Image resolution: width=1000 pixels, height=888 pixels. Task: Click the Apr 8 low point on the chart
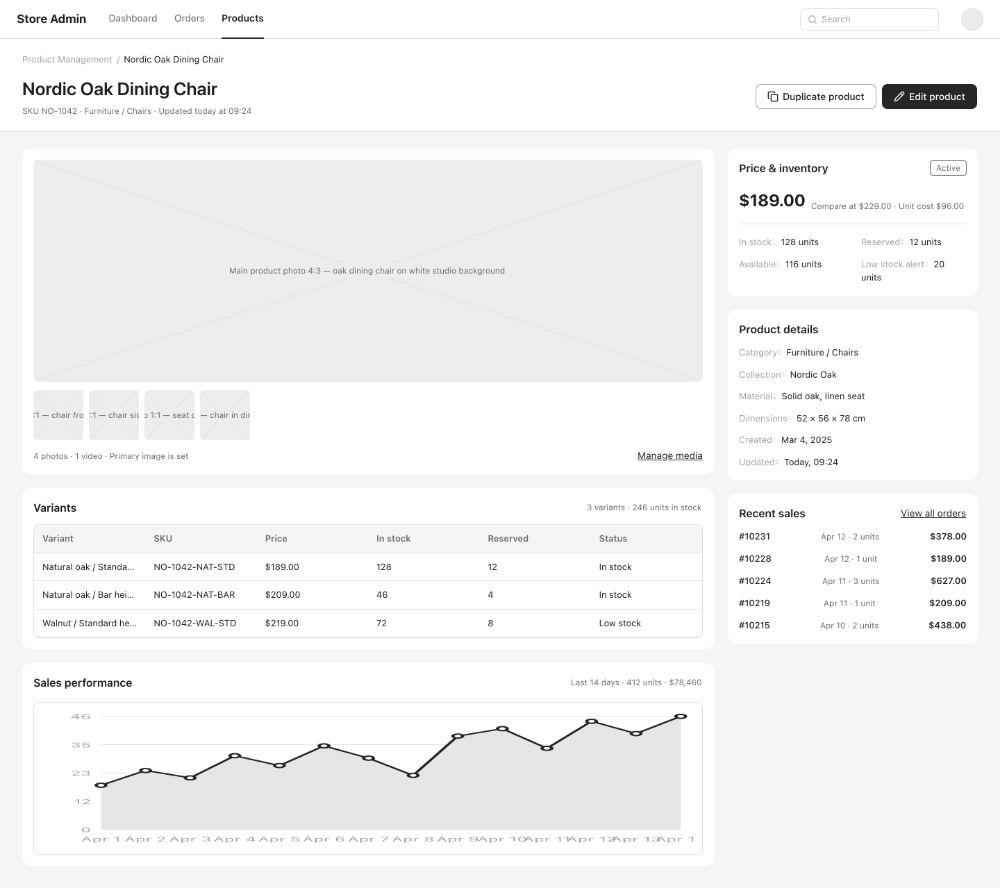[x=413, y=775]
